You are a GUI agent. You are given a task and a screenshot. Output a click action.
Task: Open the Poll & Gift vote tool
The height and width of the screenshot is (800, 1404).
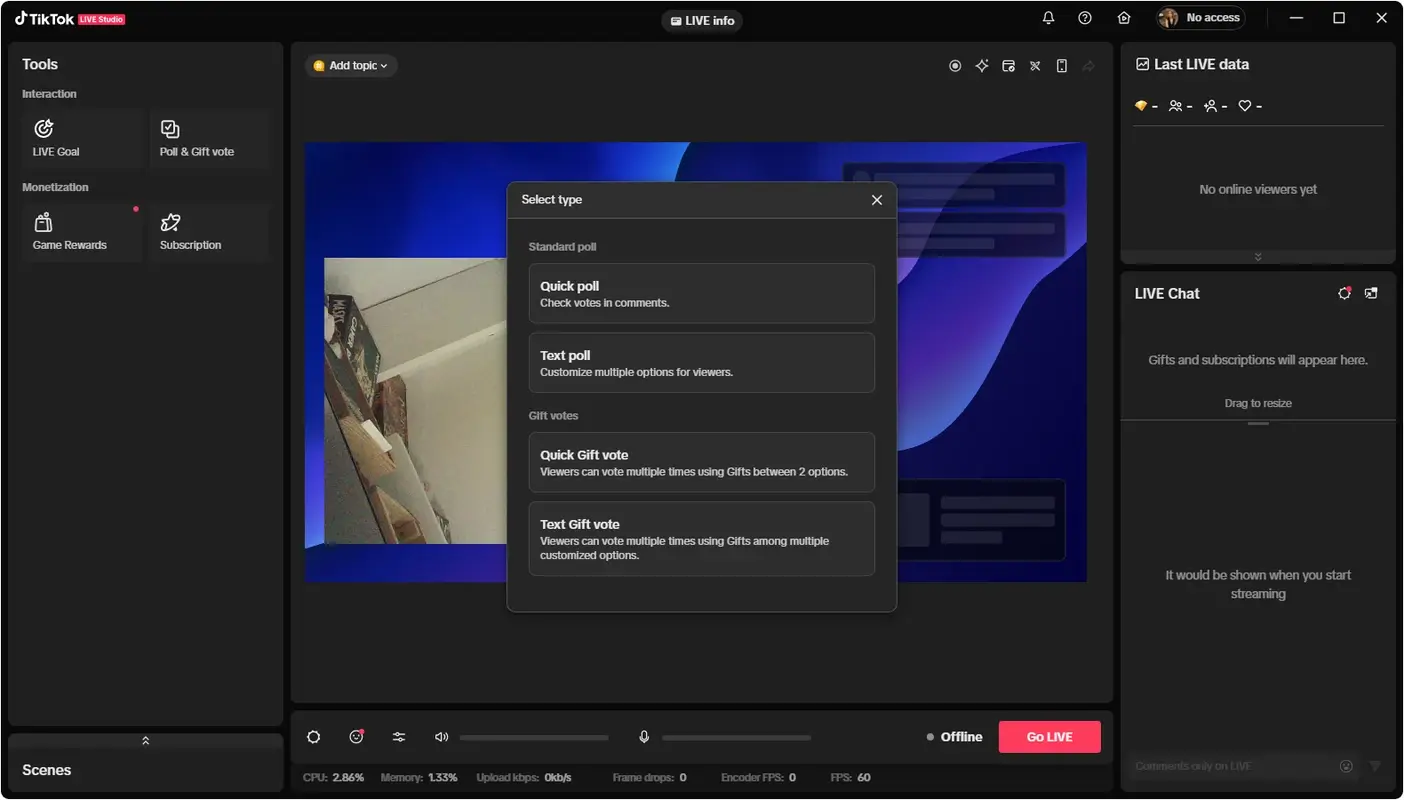[210, 138]
